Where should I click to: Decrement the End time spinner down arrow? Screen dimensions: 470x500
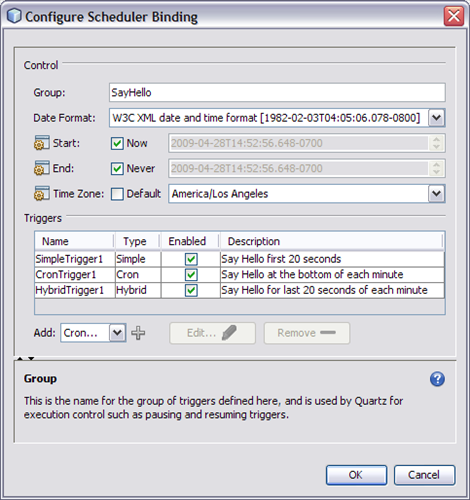click(436, 172)
